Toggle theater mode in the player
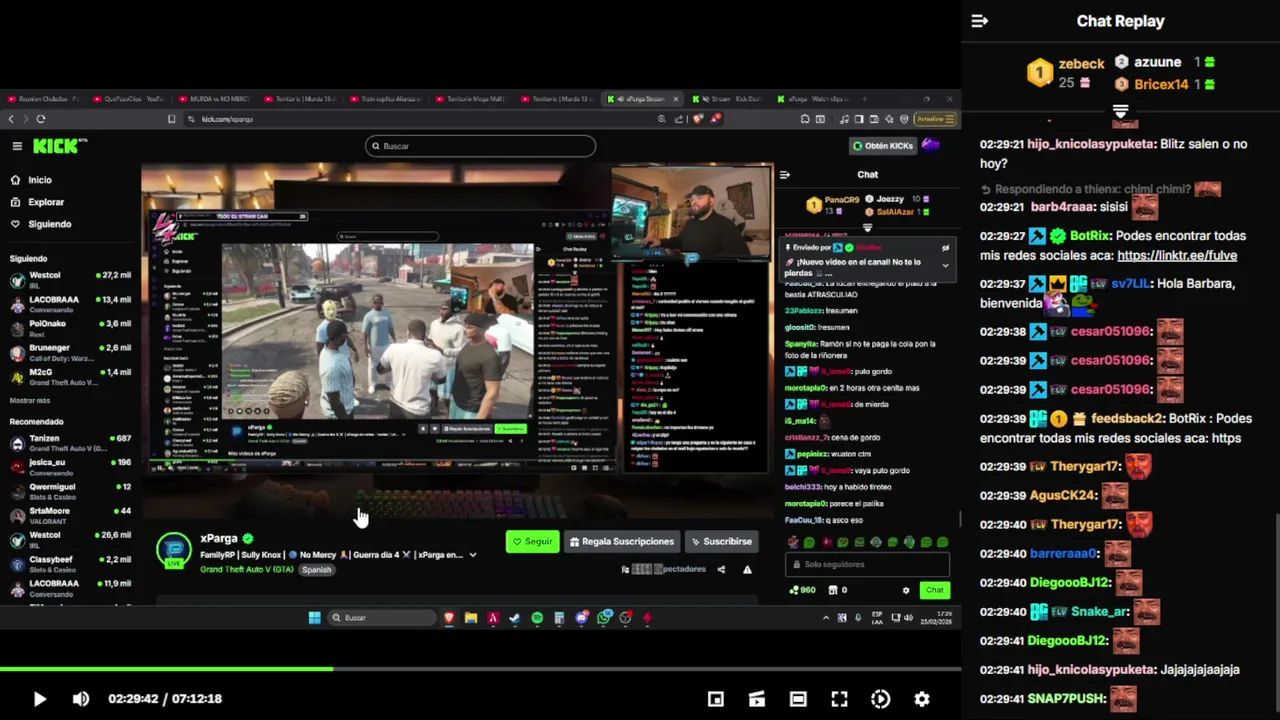 (x=798, y=699)
